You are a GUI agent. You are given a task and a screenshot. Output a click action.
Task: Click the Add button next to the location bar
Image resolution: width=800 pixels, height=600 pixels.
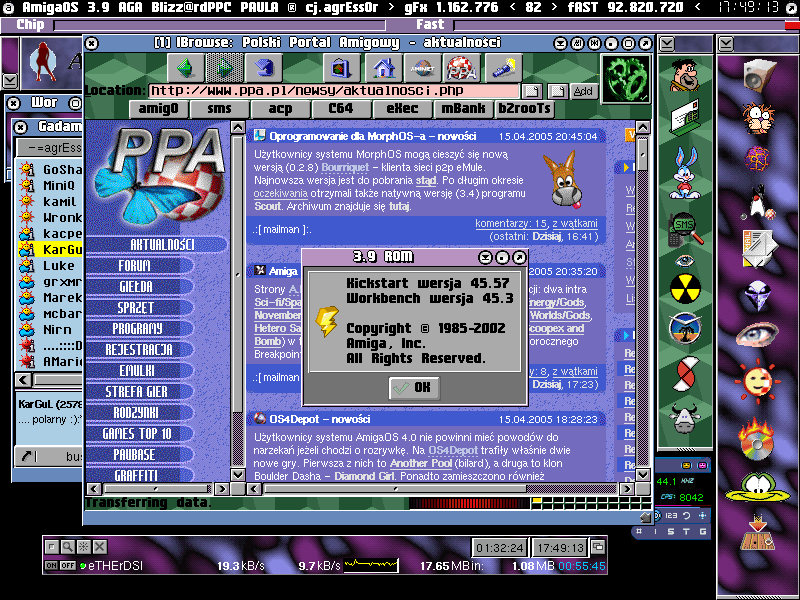click(583, 91)
